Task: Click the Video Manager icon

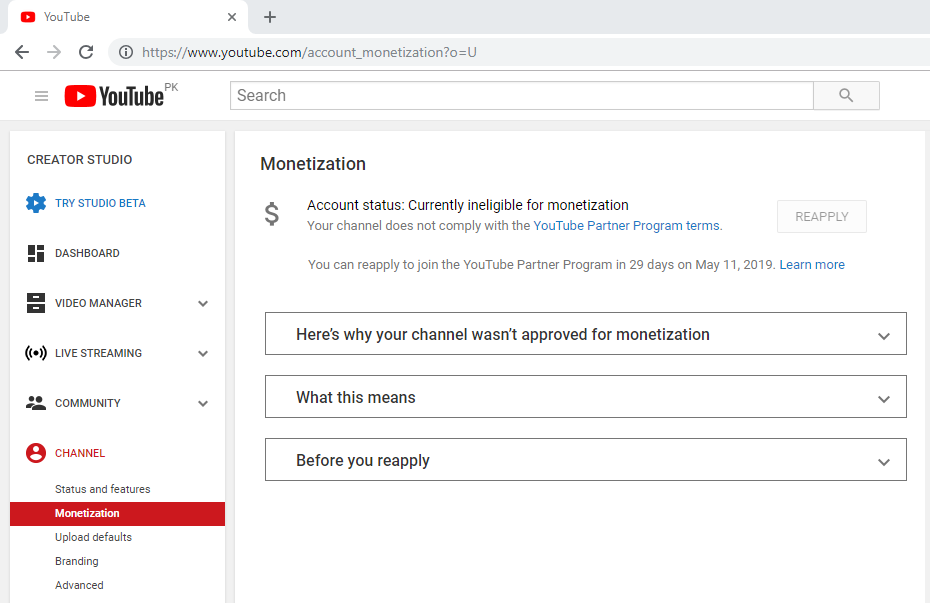Action: tap(36, 303)
